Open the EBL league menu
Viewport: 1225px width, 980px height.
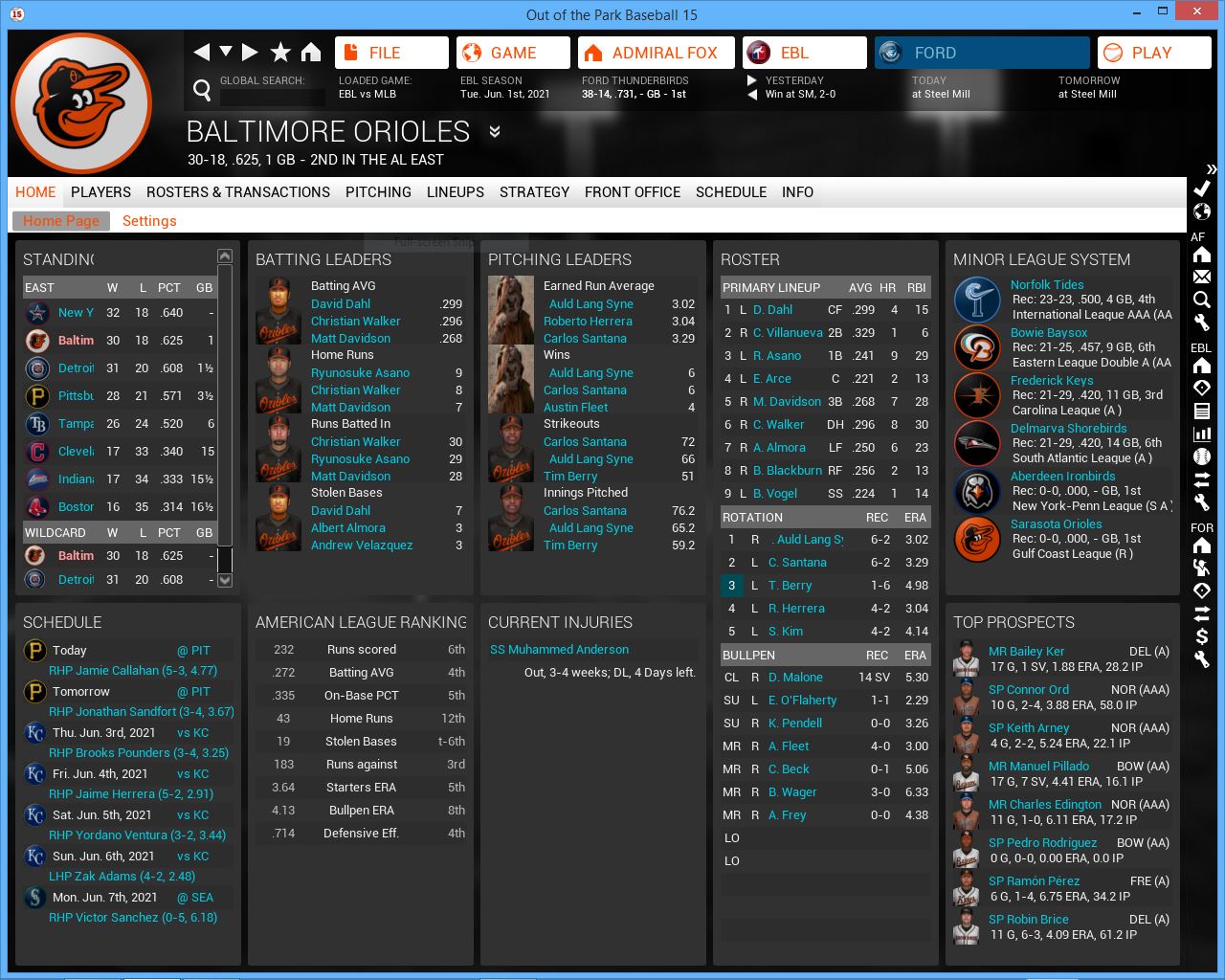click(805, 53)
